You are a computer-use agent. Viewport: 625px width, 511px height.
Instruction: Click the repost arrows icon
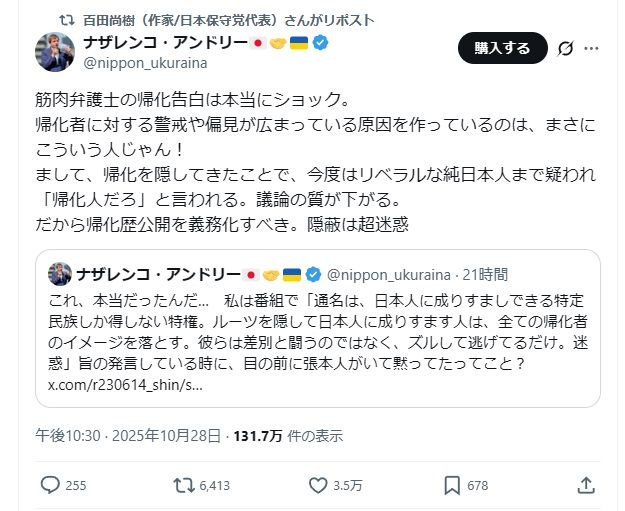[x=185, y=485]
